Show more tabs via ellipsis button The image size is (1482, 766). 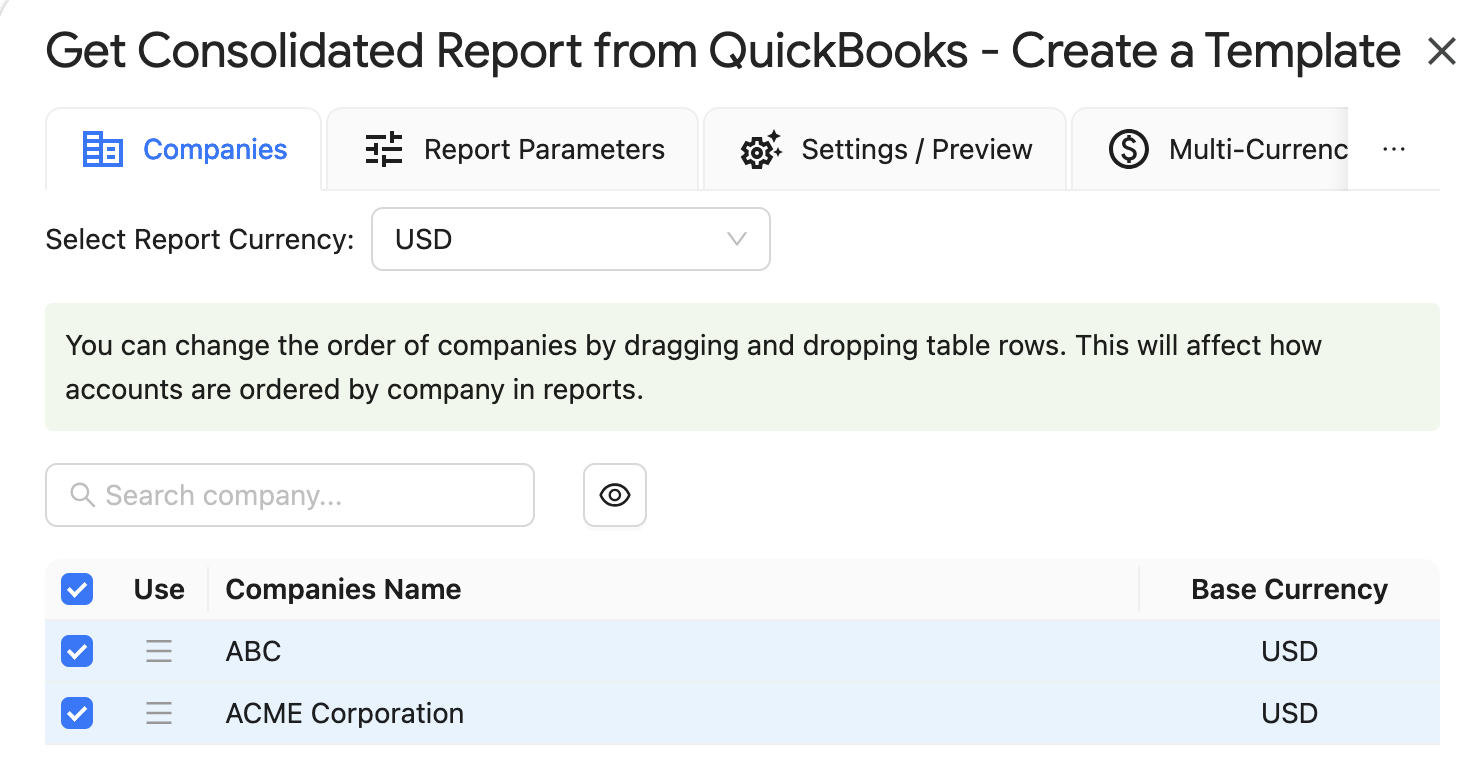point(1393,150)
